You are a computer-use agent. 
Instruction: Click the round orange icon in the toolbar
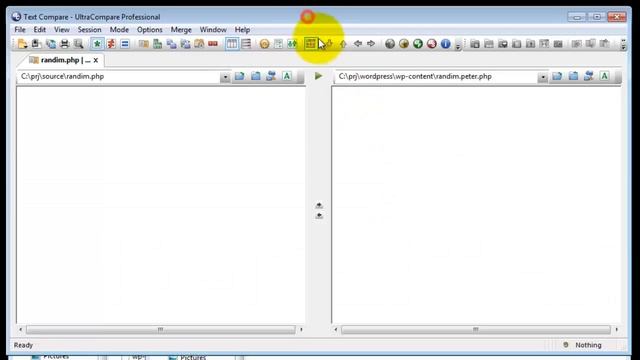point(264,44)
